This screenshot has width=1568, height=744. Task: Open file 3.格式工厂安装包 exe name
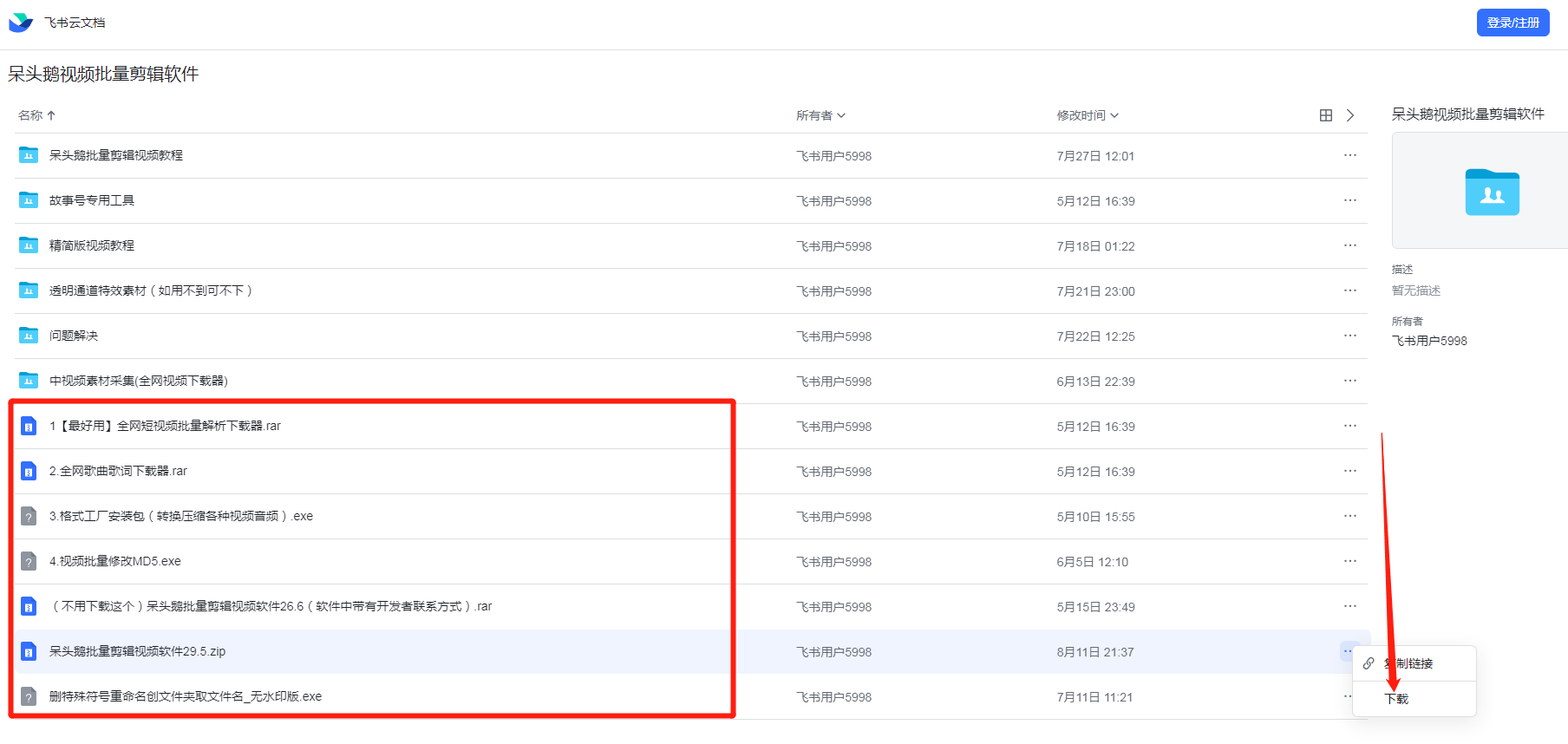point(181,516)
